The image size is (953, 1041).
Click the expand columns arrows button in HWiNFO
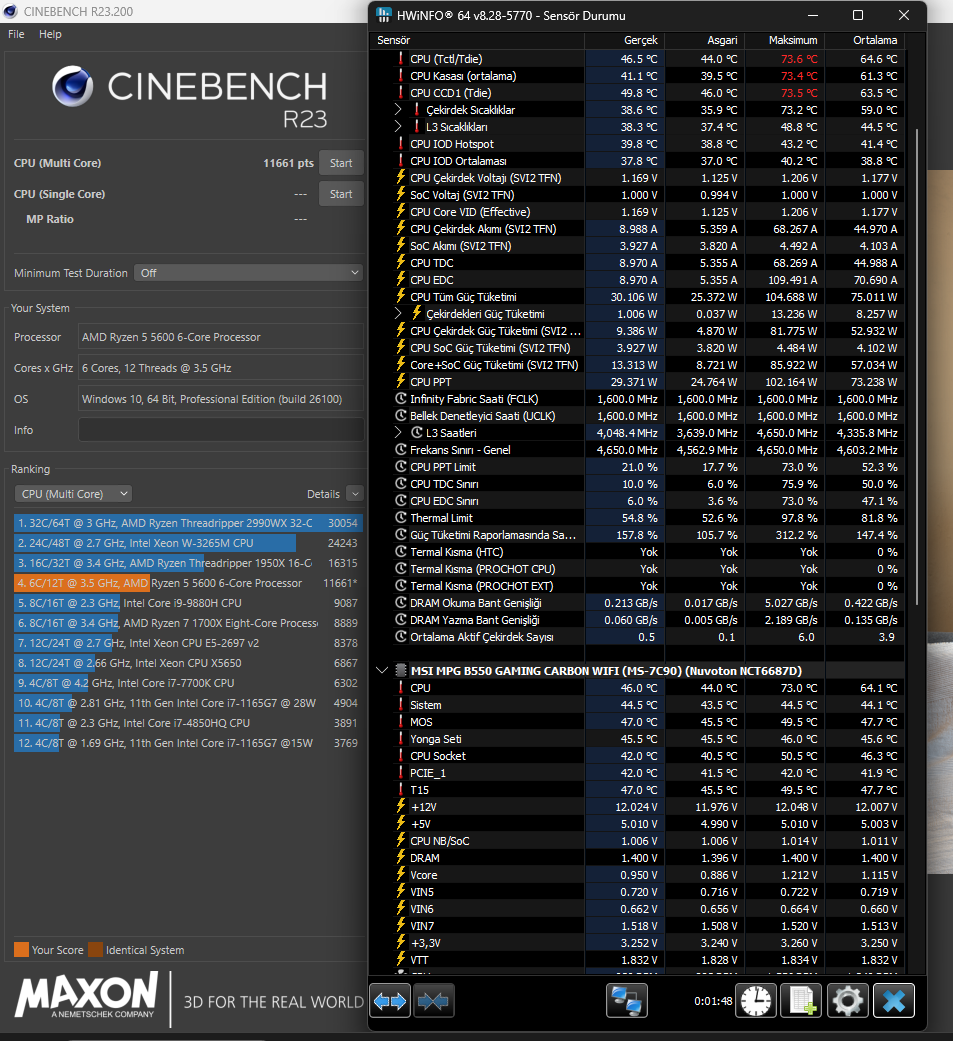pos(390,1001)
